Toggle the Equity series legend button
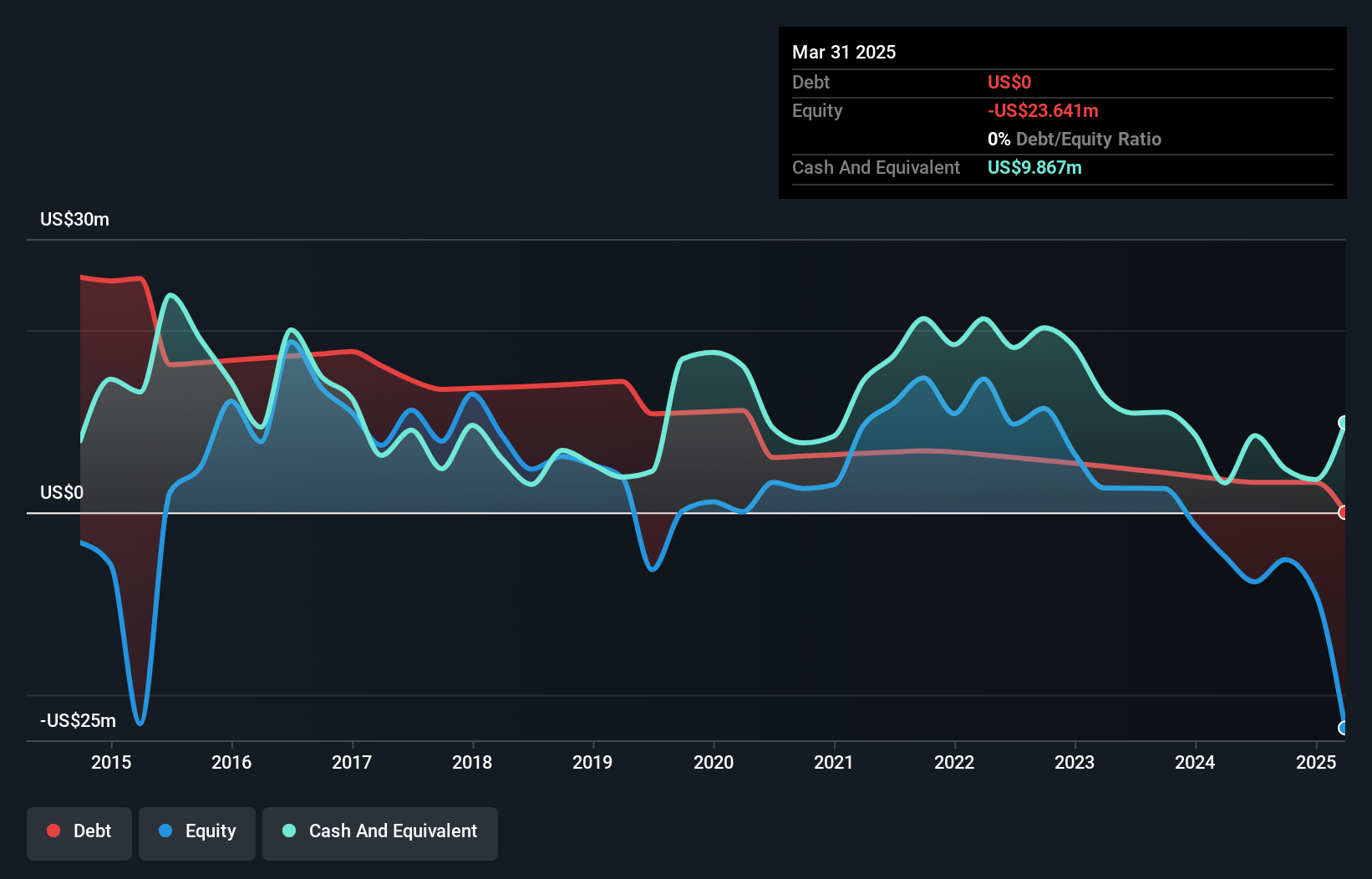1372x879 pixels. pos(197,833)
